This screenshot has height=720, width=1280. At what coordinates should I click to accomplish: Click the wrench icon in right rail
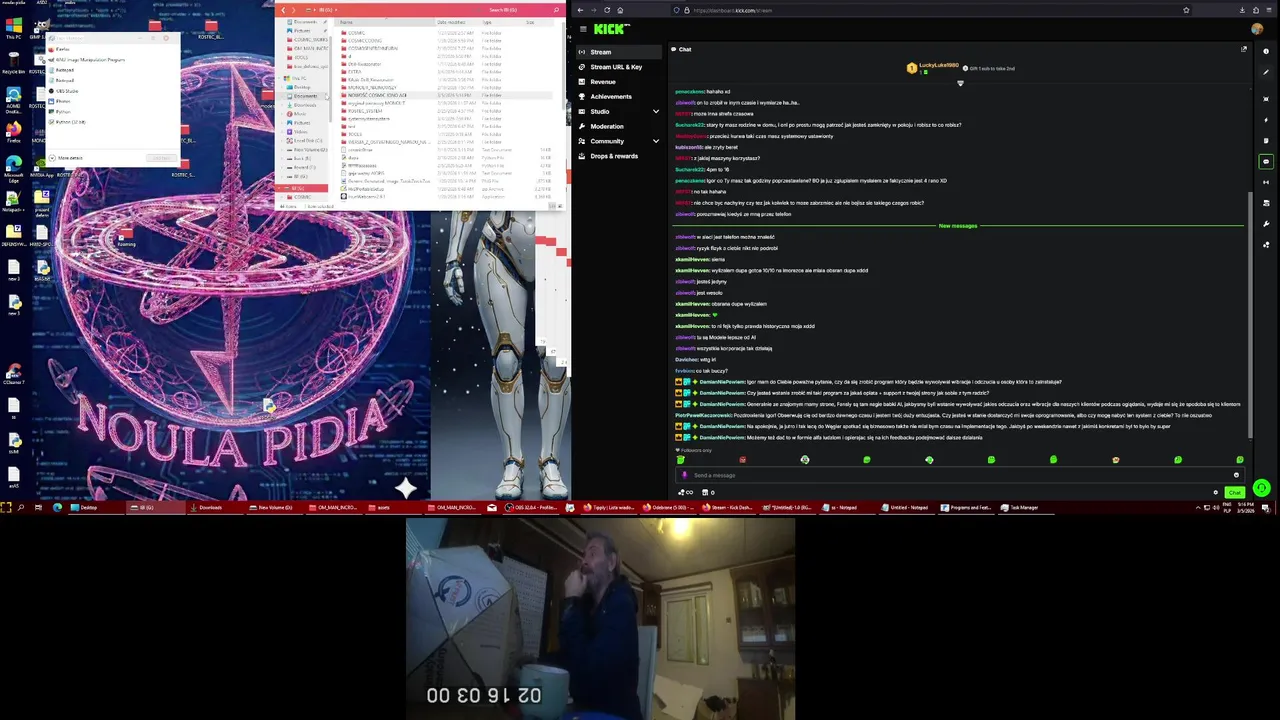tap(1266, 224)
